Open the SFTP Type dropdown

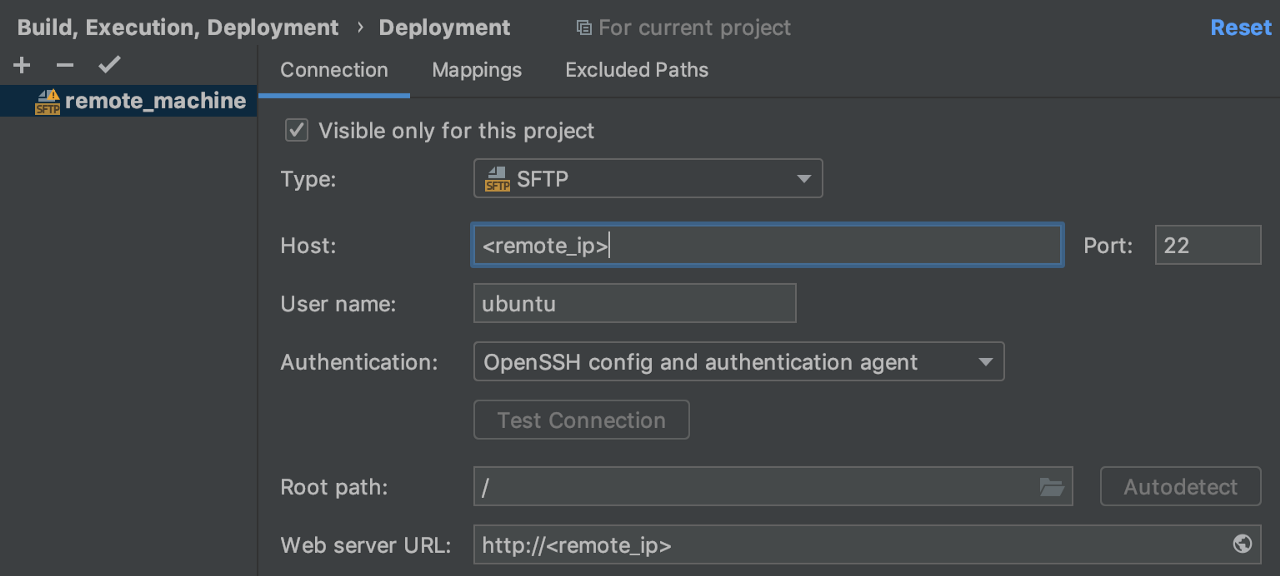[x=647, y=179]
